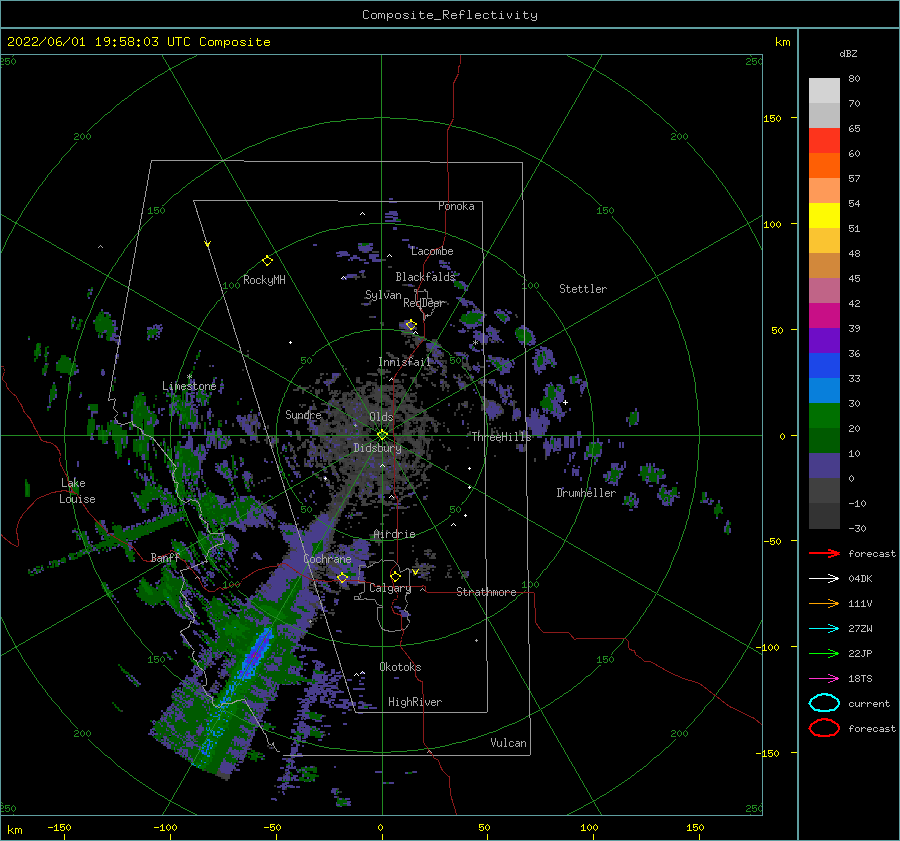Click the Banff label
This screenshot has height=841, width=900.
pyautogui.click(x=165, y=557)
